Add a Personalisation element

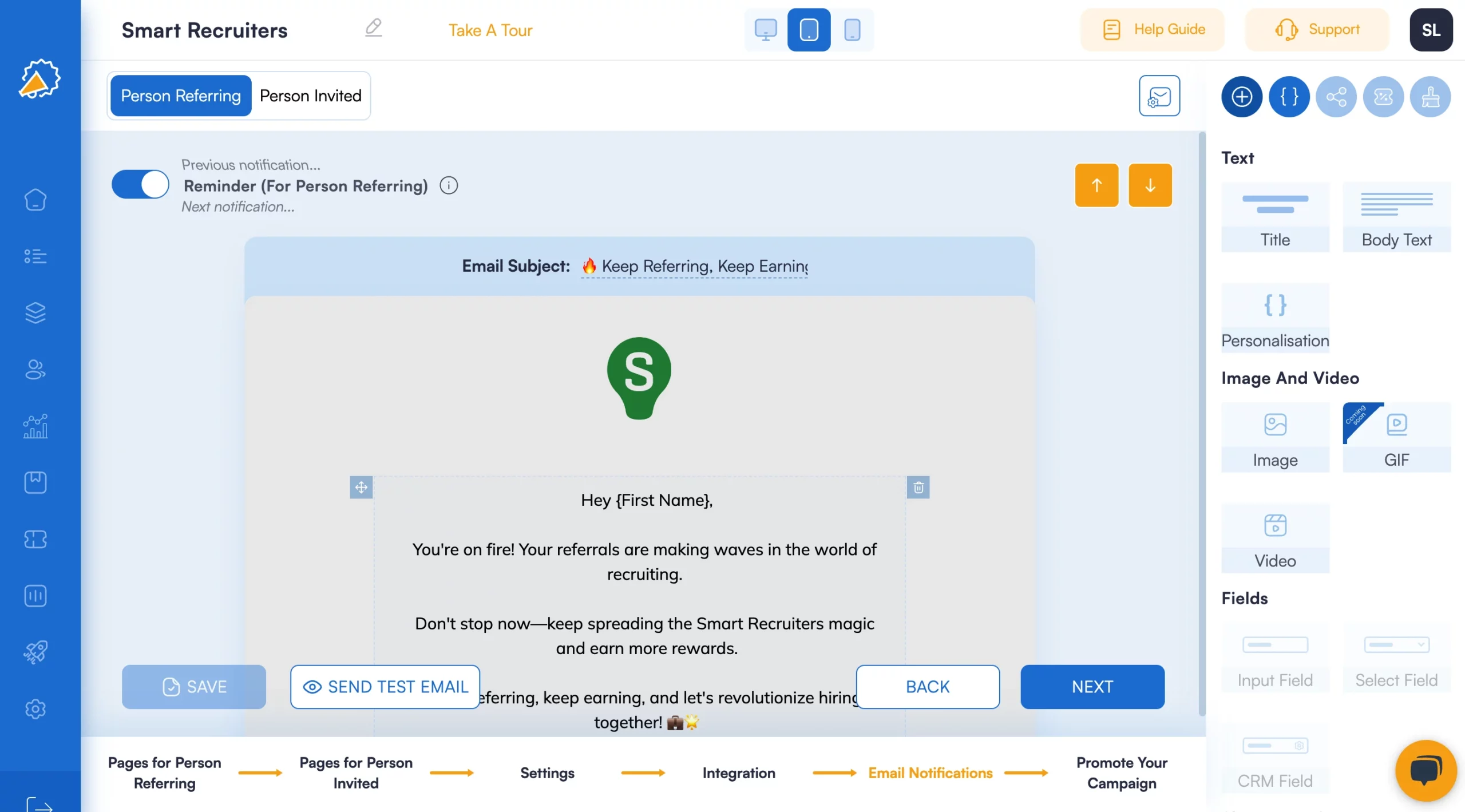(x=1275, y=318)
